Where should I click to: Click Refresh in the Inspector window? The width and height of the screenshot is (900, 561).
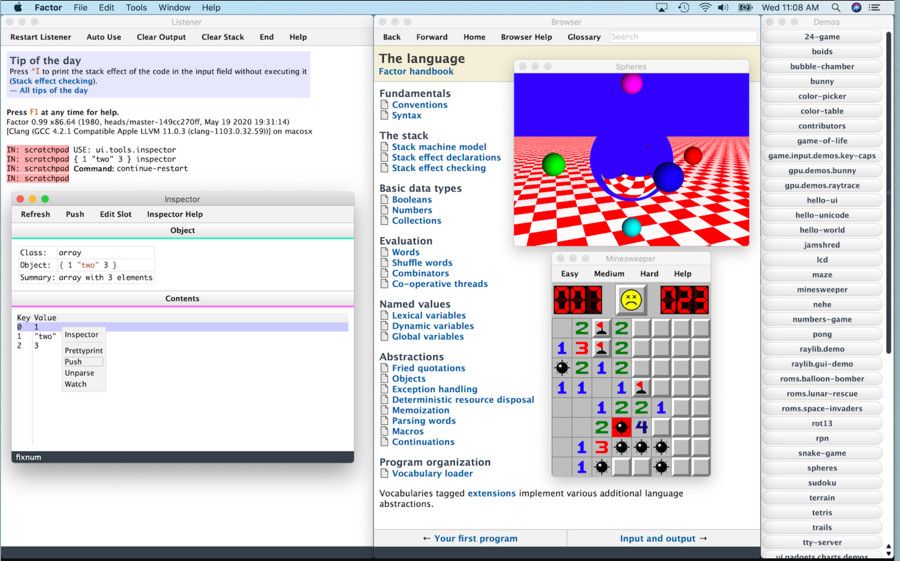coord(36,214)
